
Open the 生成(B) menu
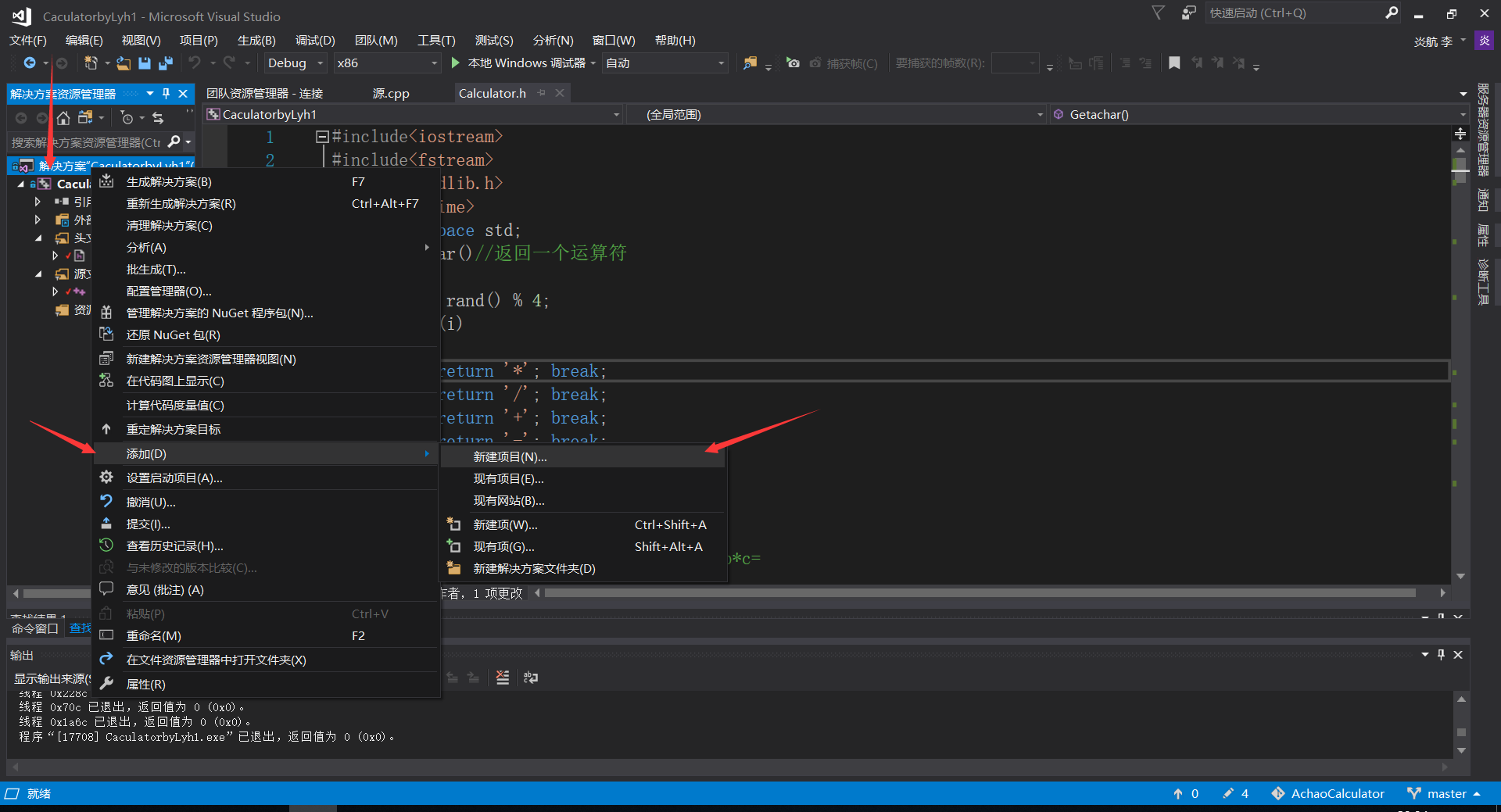click(256, 41)
